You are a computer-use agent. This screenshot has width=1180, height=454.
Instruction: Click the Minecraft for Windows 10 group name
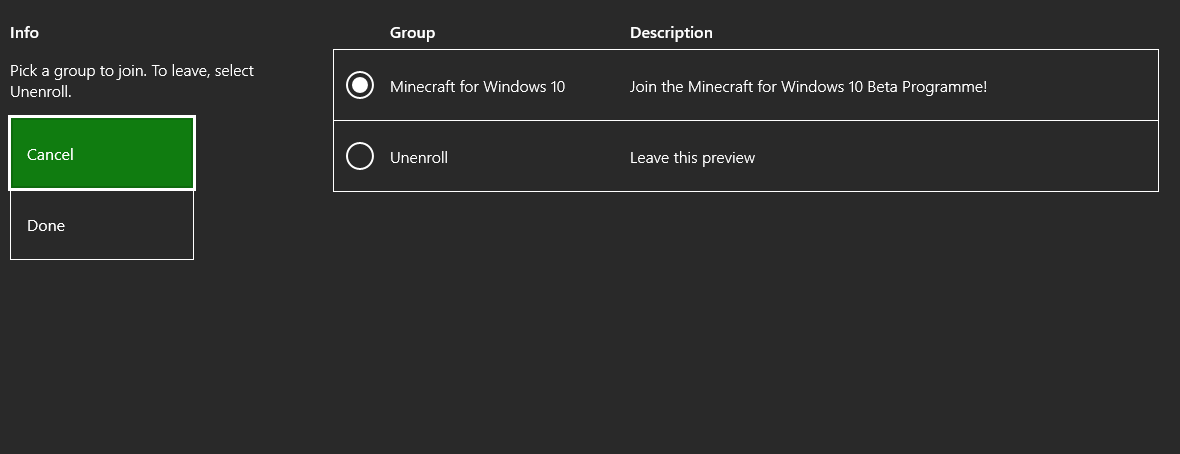(477, 87)
